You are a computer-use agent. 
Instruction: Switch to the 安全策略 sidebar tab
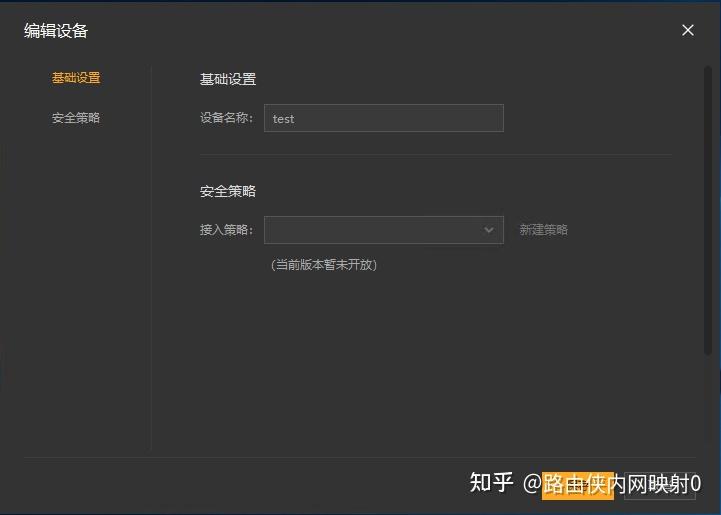coord(76,118)
